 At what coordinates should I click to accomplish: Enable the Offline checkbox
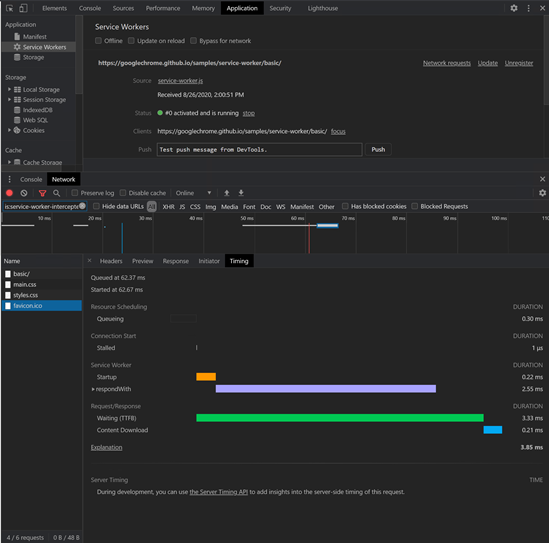click(98, 41)
